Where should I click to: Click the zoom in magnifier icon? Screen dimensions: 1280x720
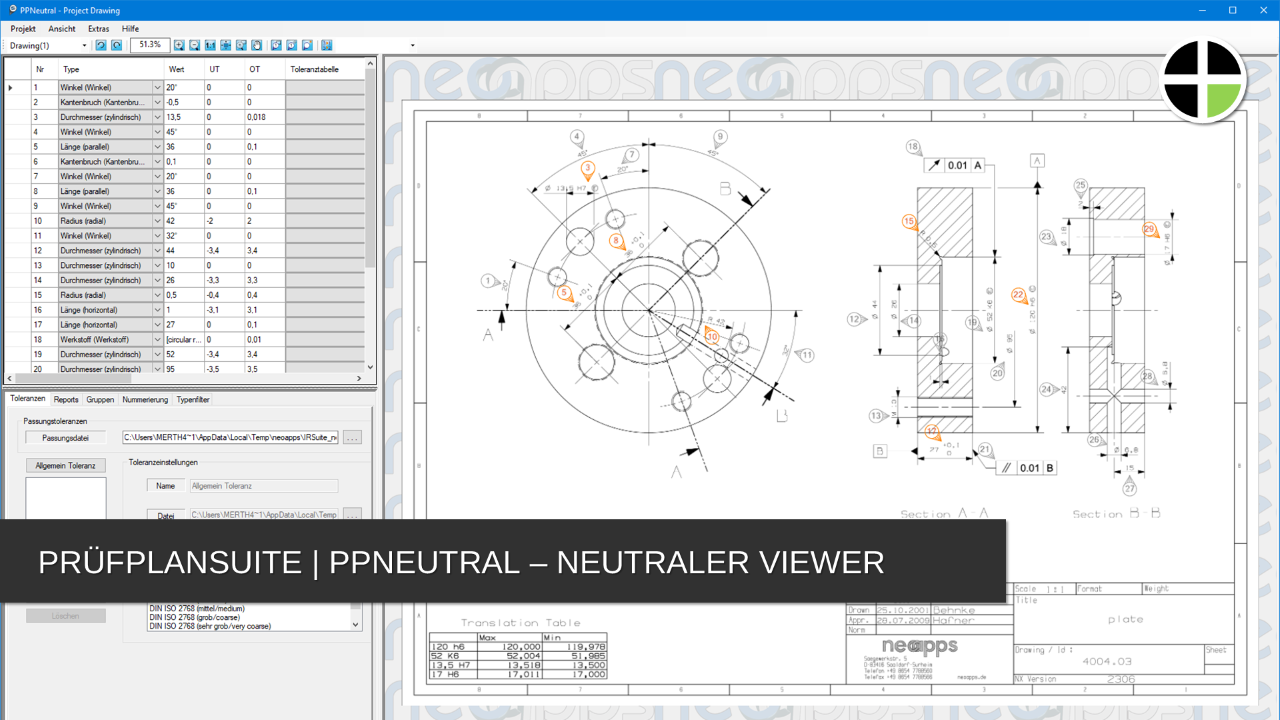click(179, 45)
